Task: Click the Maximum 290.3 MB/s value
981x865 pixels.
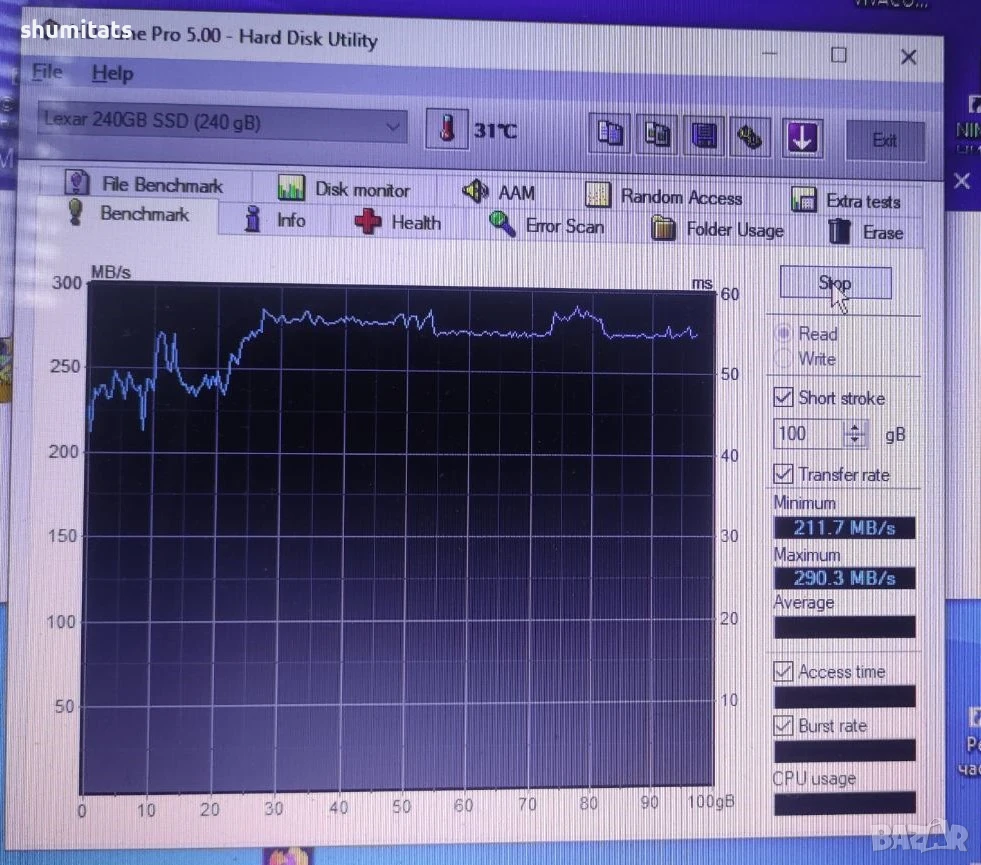Action: 845,577
